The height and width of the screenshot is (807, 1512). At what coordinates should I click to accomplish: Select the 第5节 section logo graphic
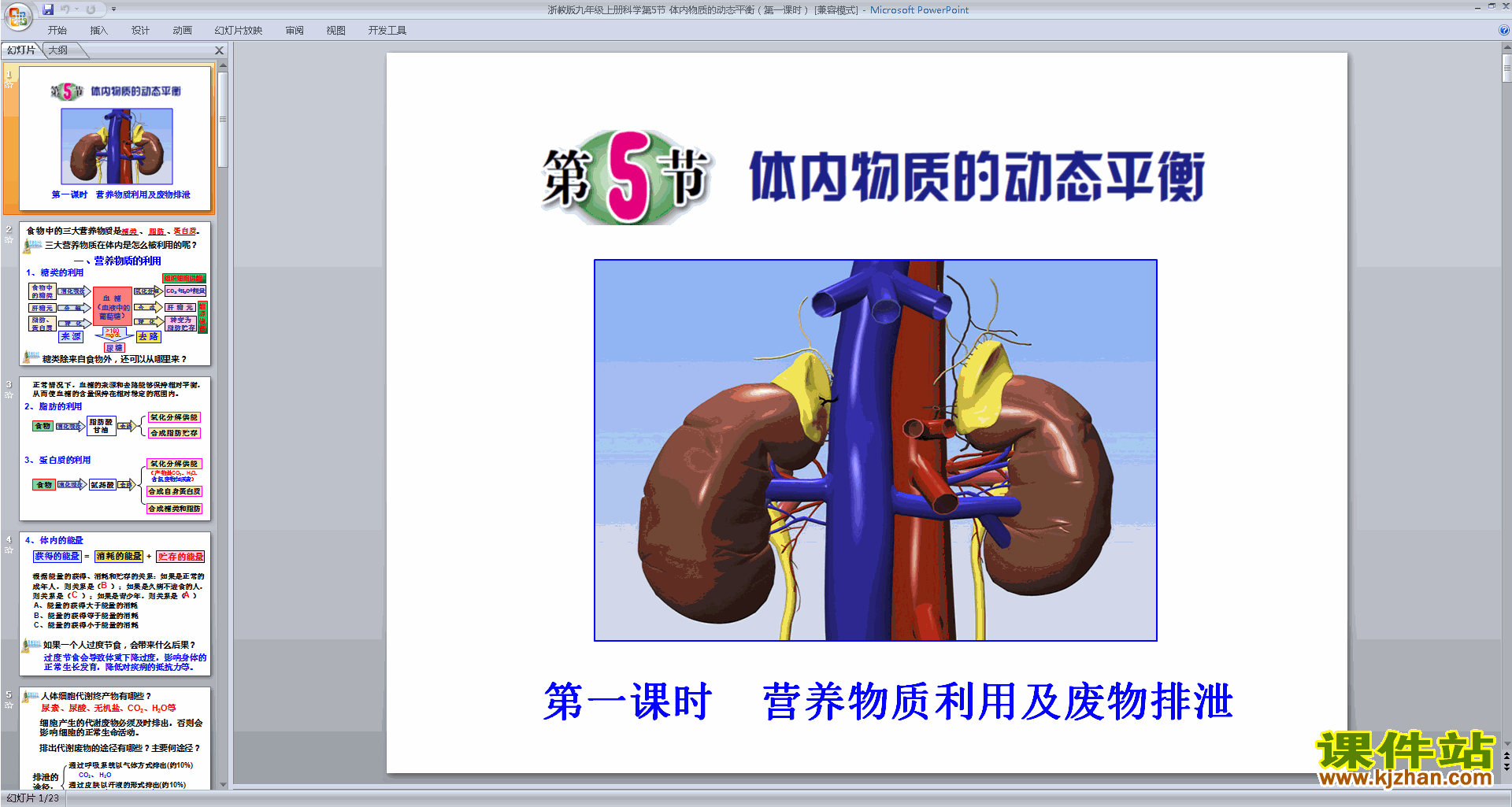click(x=627, y=176)
